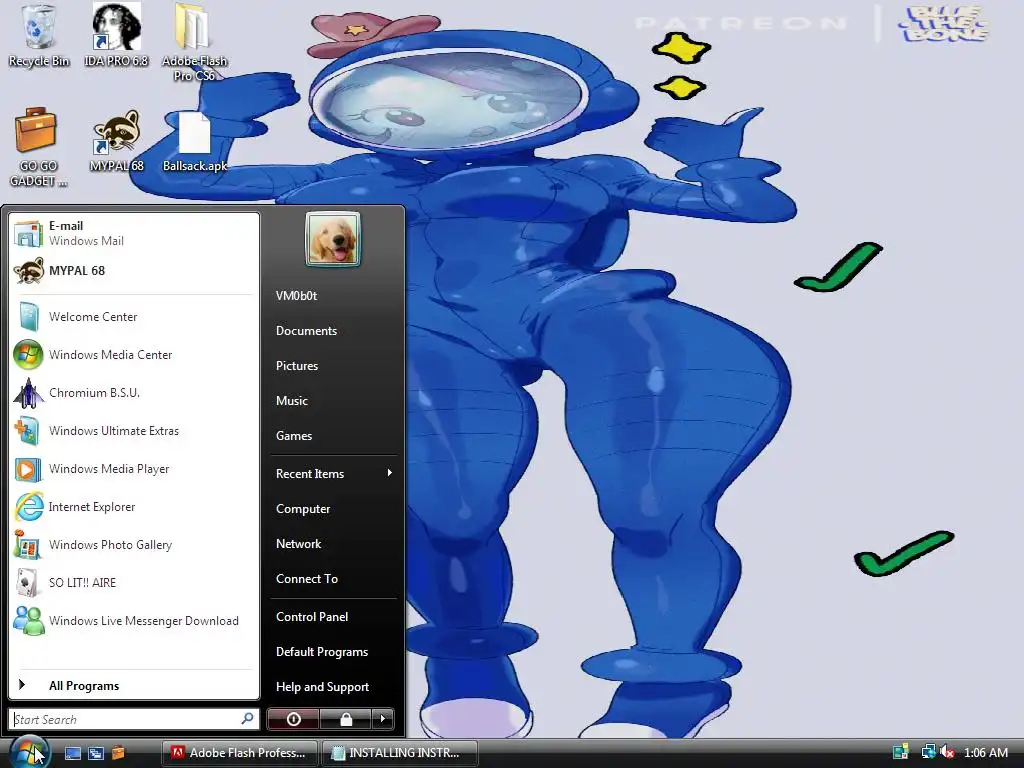Open Control Panel
This screenshot has height=768, width=1024.
pyautogui.click(x=333, y=616)
